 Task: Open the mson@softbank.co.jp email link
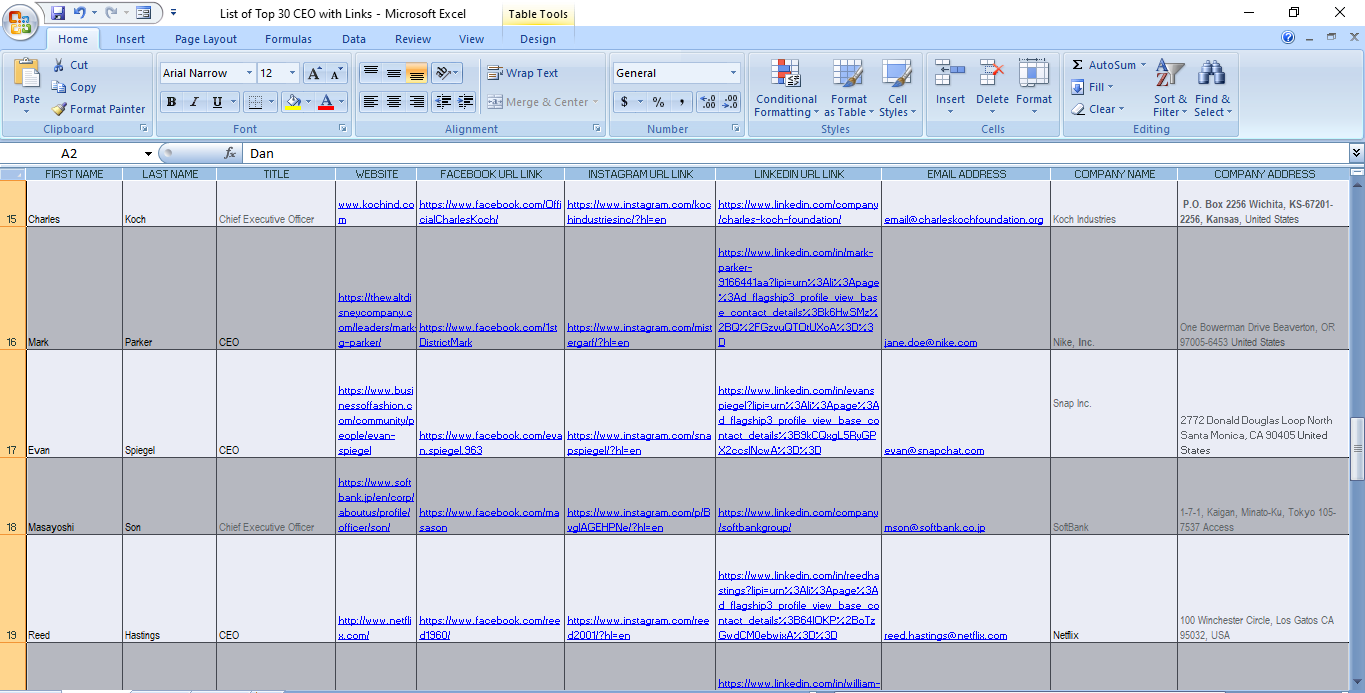[934, 527]
